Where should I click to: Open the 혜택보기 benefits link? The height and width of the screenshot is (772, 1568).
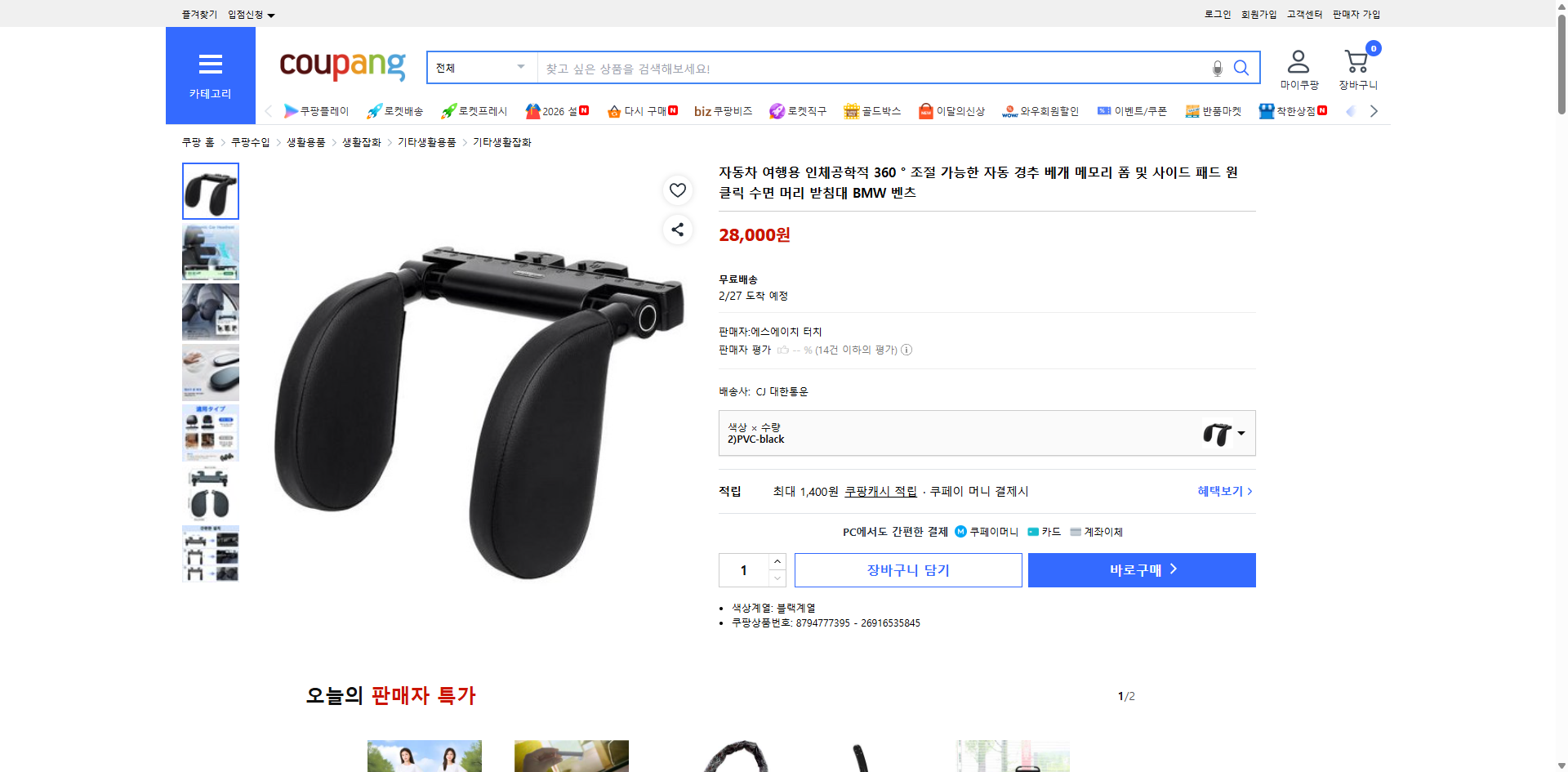(x=1220, y=491)
